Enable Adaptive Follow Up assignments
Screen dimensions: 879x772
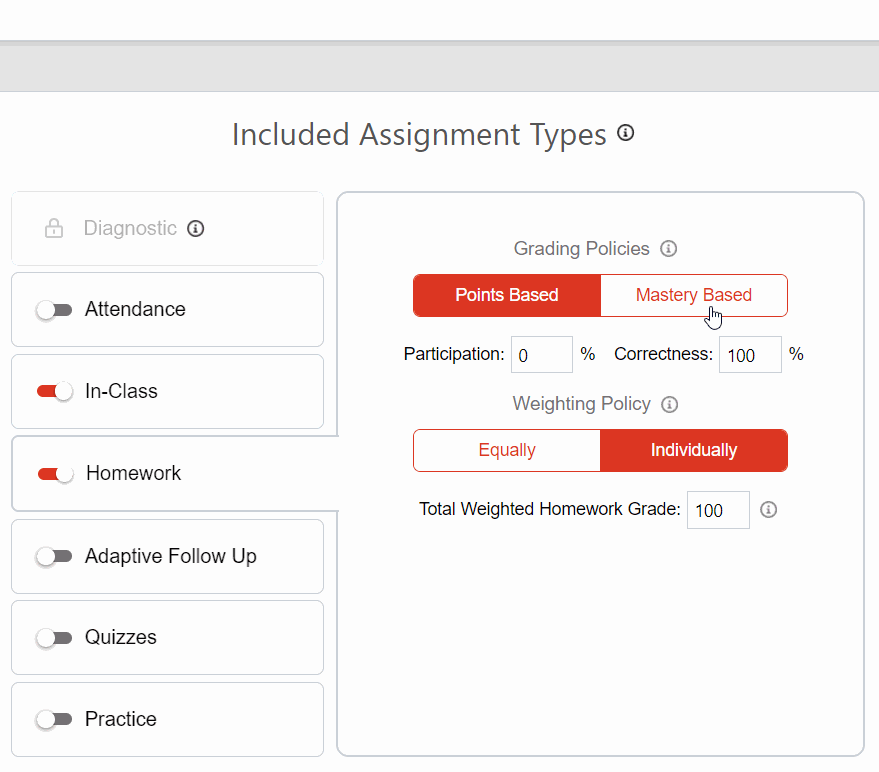pyautogui.click(x=54, y=556)
